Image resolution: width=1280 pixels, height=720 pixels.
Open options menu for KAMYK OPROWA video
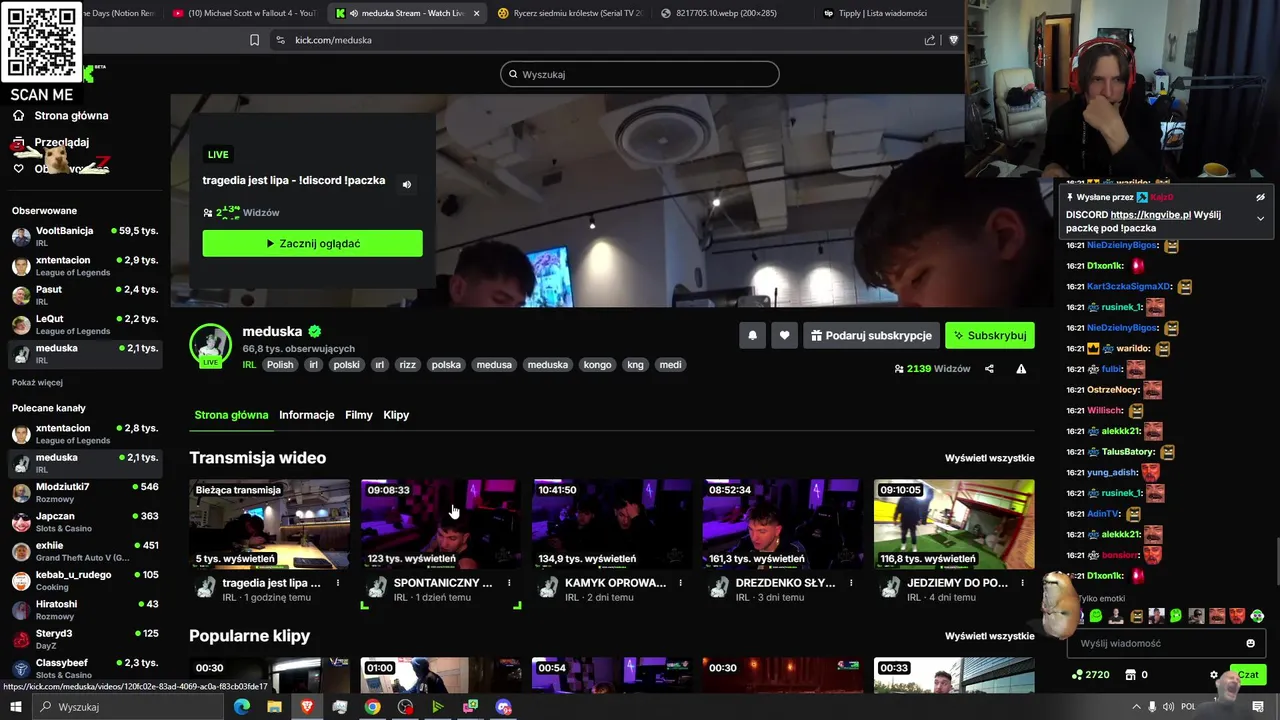(680, 583)
